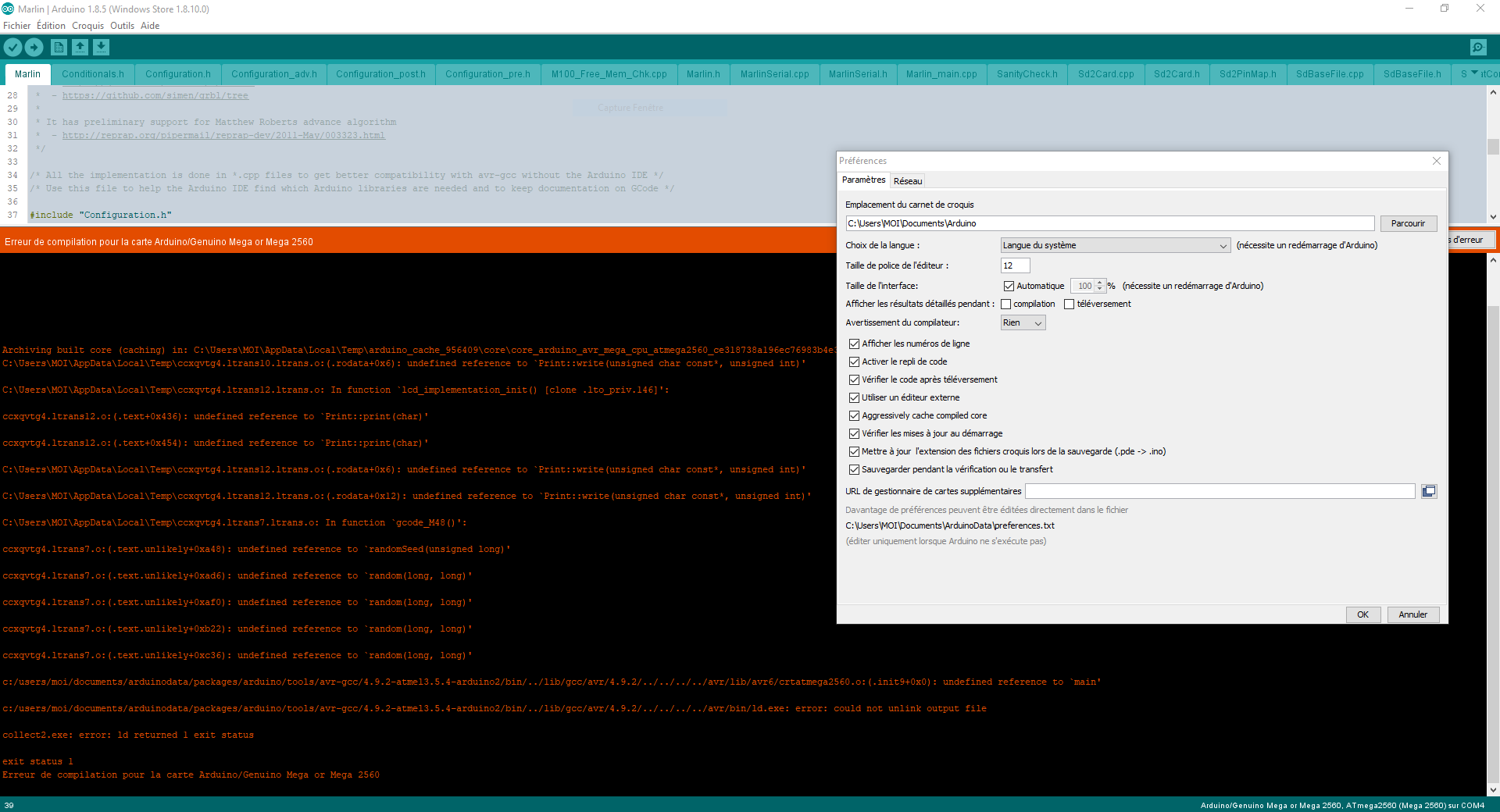1500x812 pixels.
Task: Save the sketch with the down-arrow icon
Action: click(x=101, y=48)
